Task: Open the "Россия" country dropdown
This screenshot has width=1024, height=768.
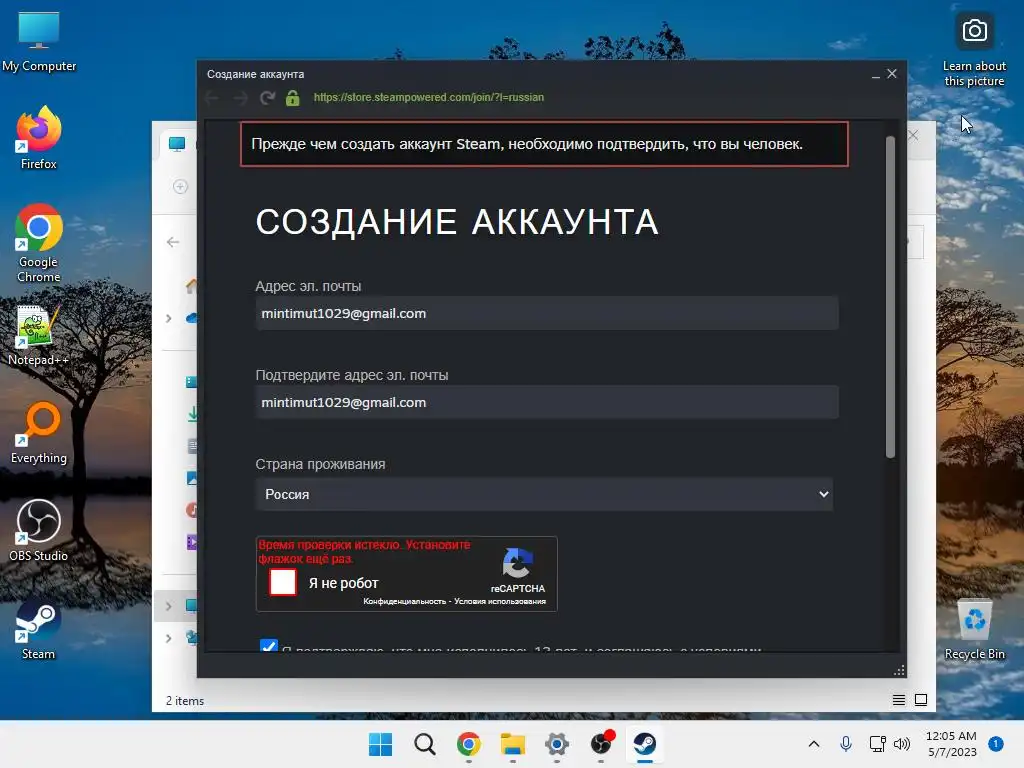Action: [x=544, y=494]
